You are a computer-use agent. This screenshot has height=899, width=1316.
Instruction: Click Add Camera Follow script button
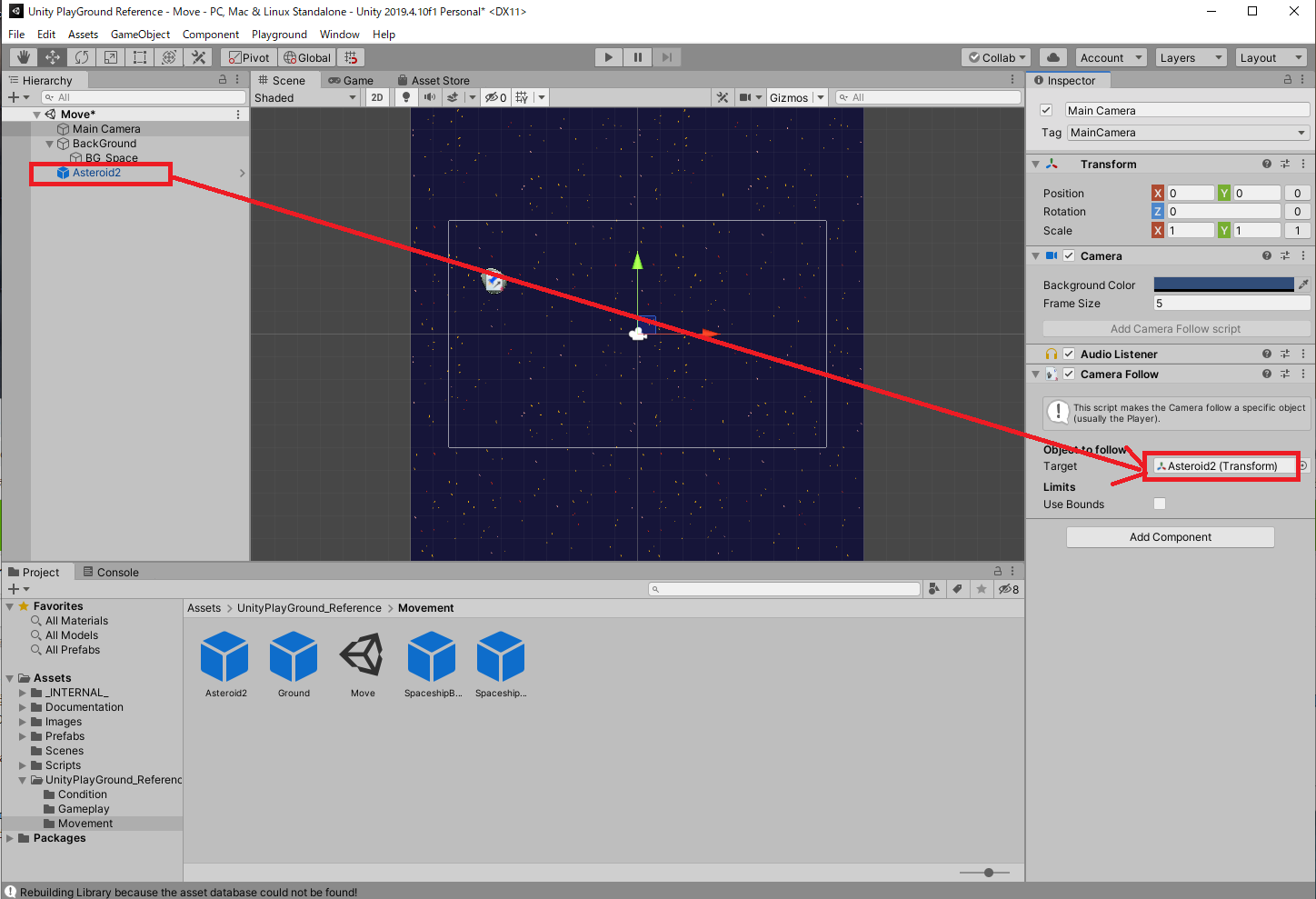(1176, 329)
